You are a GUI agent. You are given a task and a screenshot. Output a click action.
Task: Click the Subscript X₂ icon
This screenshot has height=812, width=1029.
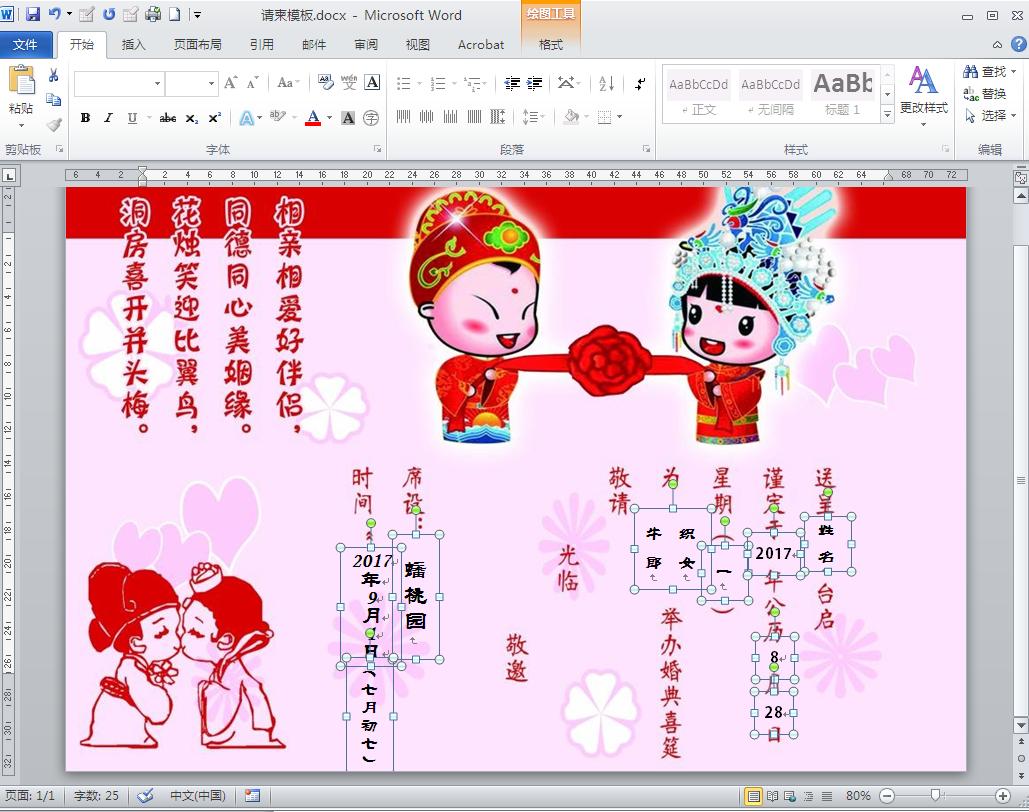(x=191, y=118)
